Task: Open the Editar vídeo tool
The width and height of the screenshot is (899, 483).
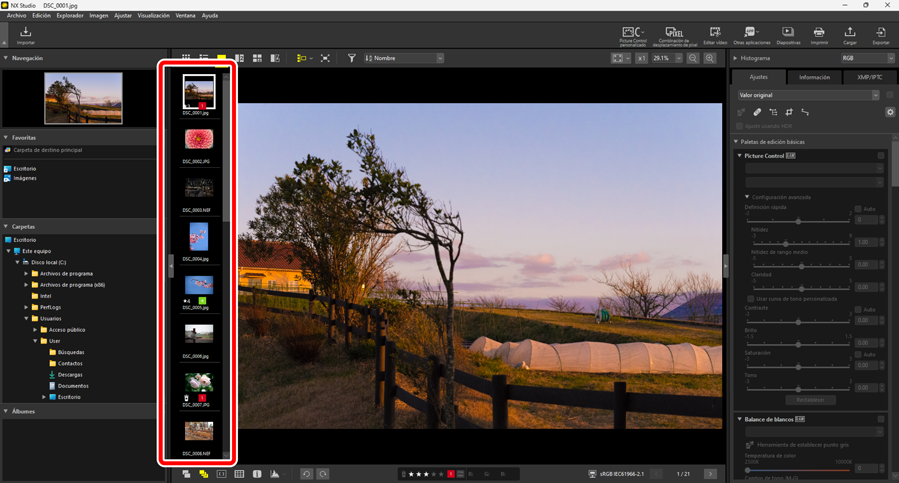Action: pyautogui.click(x=714, y=35)
